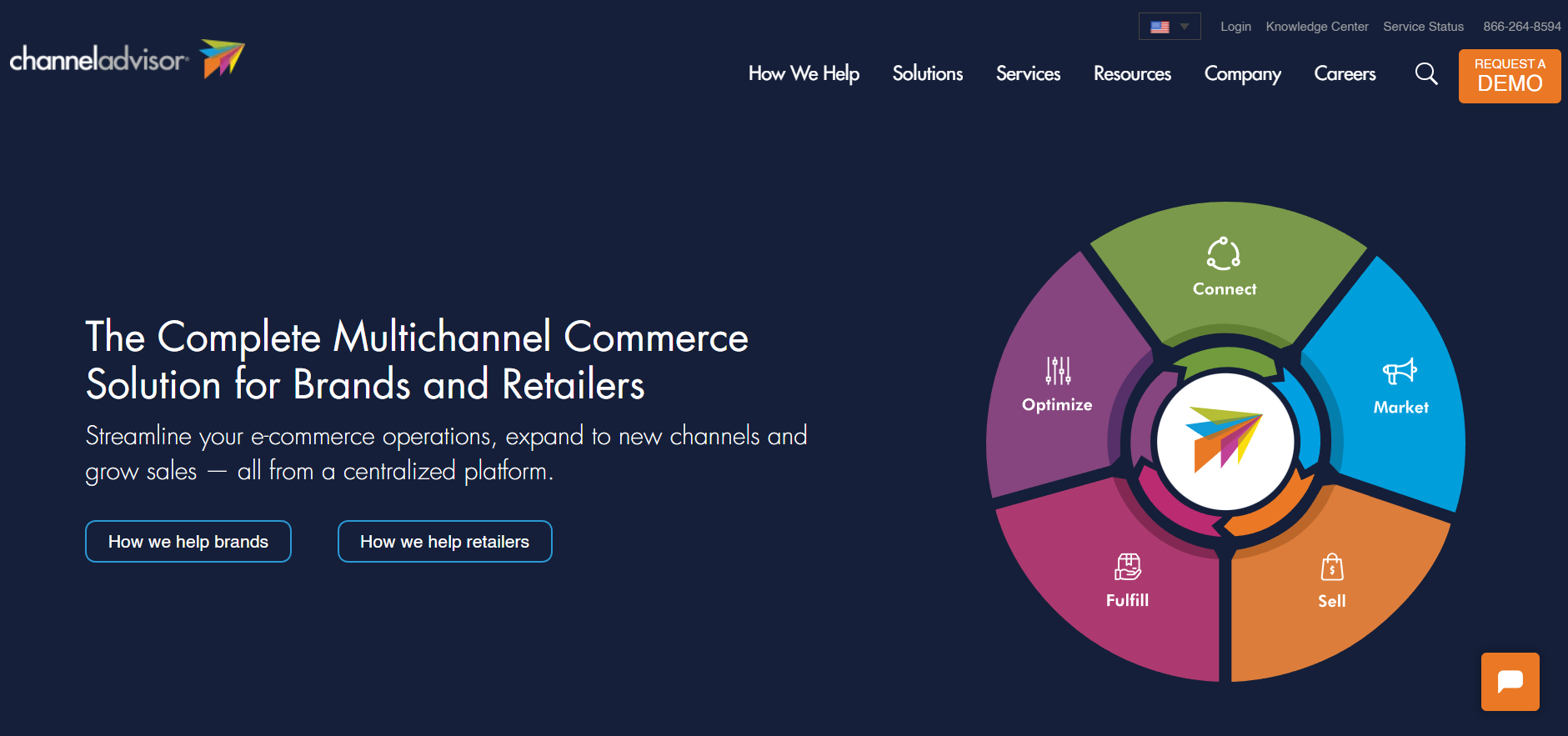Open the Company navigation menu
The image size is (1568, 736).
pos(1242,74)
